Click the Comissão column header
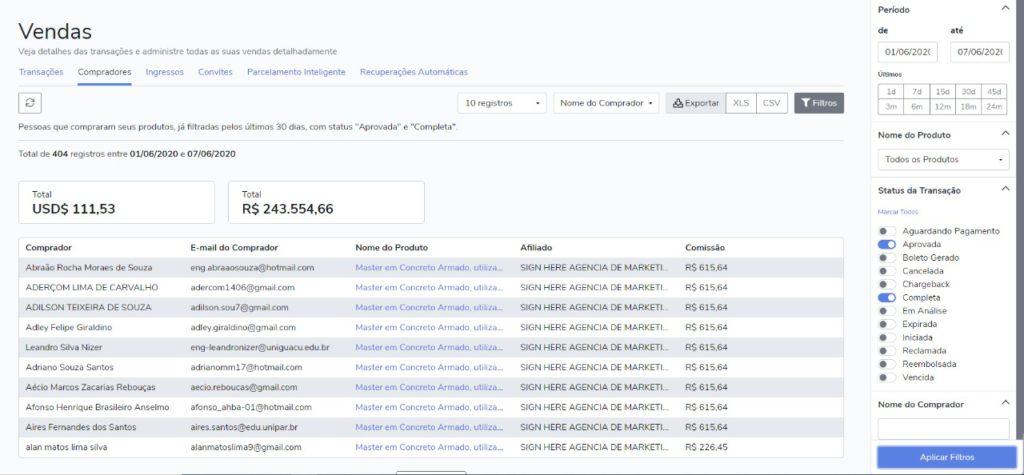The image size is (1024, 475). (x=705, y=248)
